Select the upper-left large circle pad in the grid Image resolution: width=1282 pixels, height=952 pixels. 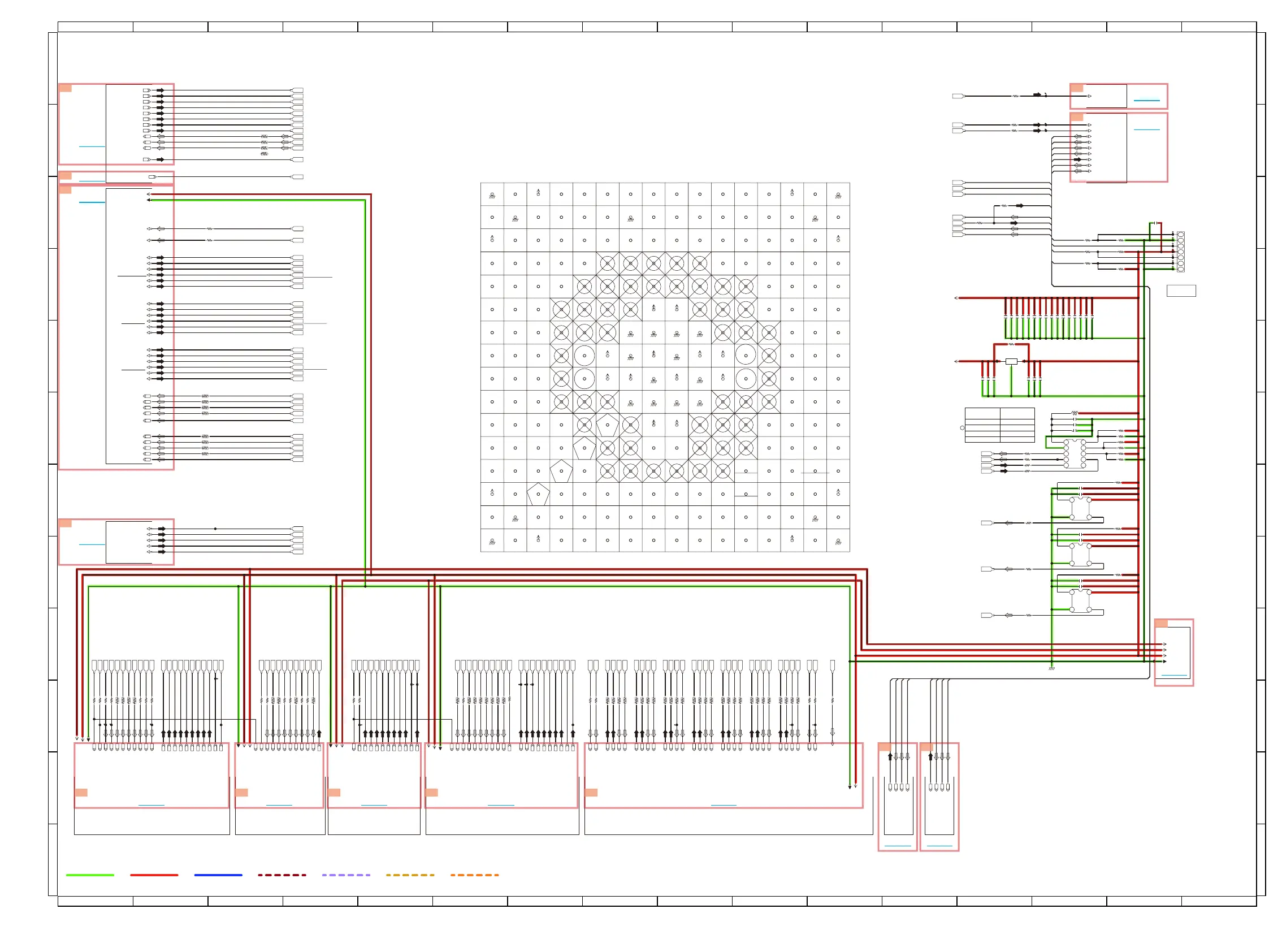(x=584, y=356)
